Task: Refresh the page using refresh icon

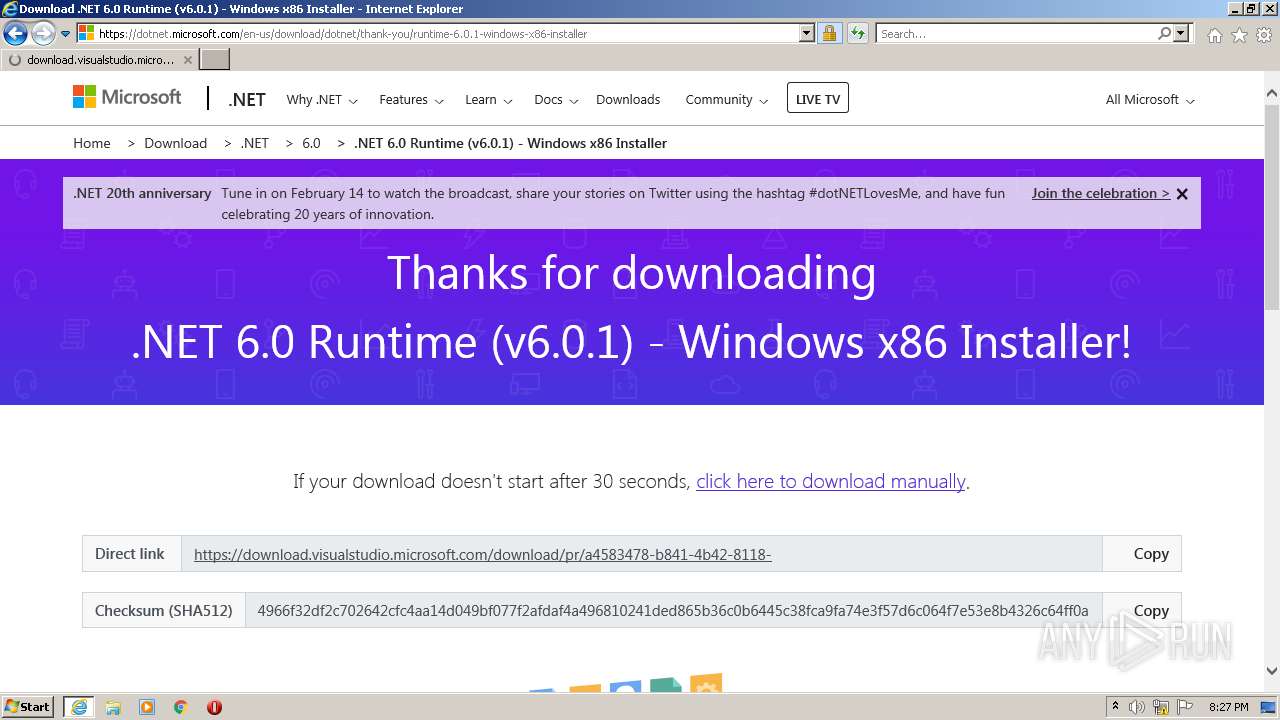Action: (857, 33)
